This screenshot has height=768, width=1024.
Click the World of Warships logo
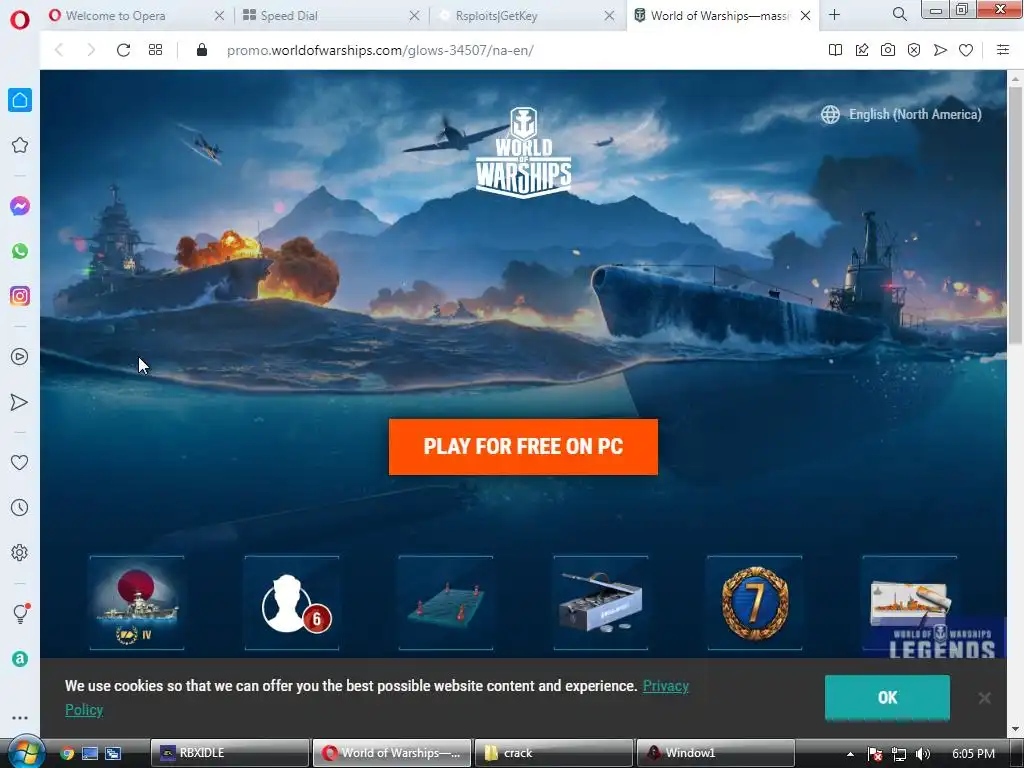523,153
